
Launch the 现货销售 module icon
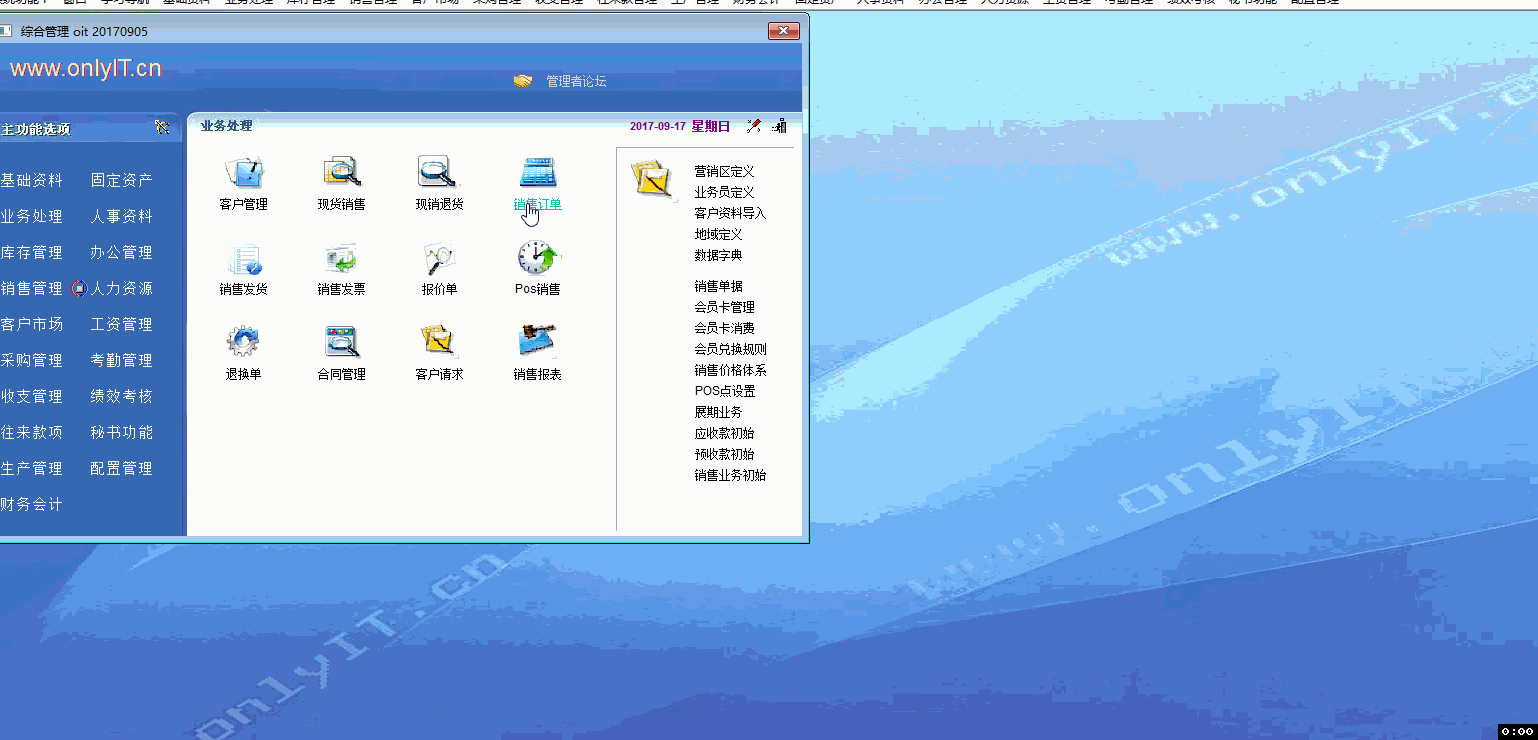tap(341, 173)
